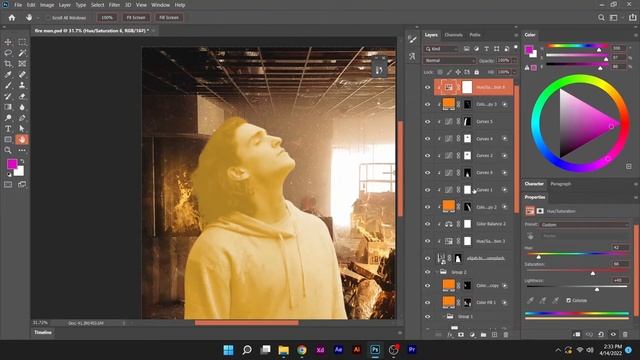Hide the Curves 1 layer

[x=427, y=190]
